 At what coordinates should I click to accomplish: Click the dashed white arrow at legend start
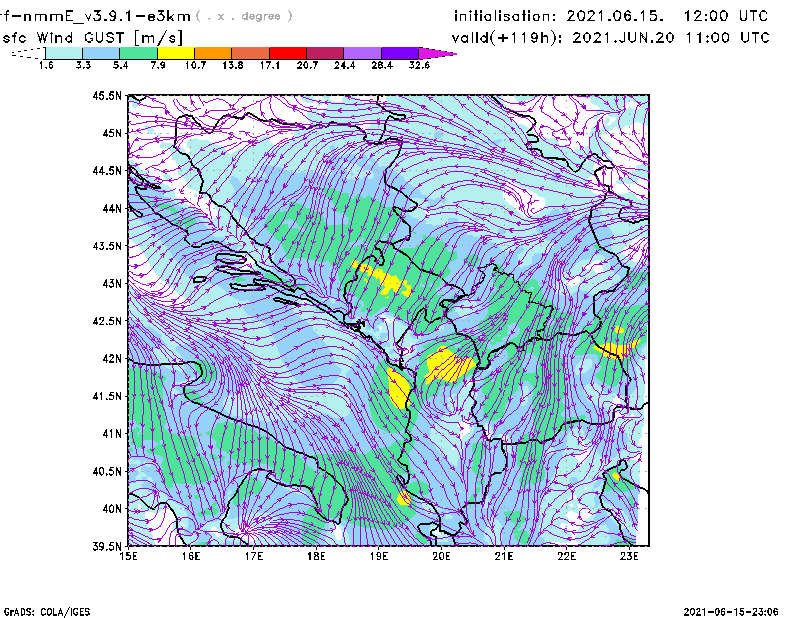[x=28, y=53]
